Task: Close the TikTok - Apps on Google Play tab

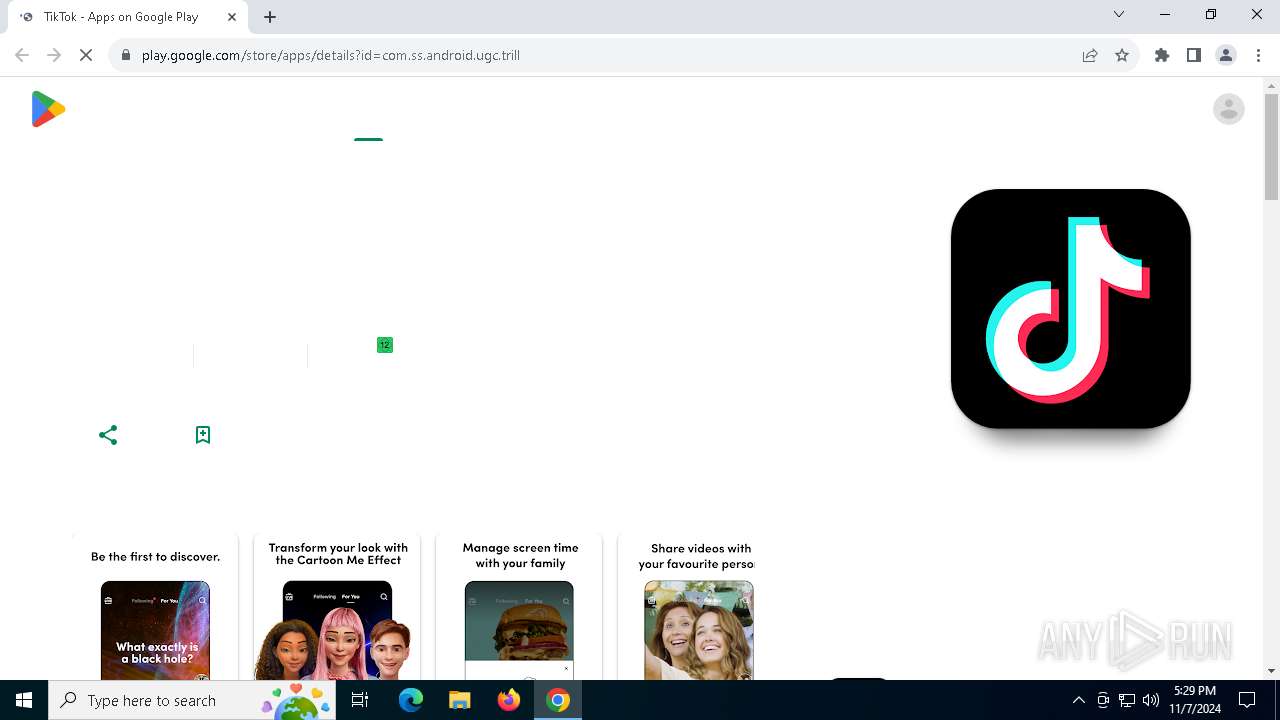Action: coord(232,17)
